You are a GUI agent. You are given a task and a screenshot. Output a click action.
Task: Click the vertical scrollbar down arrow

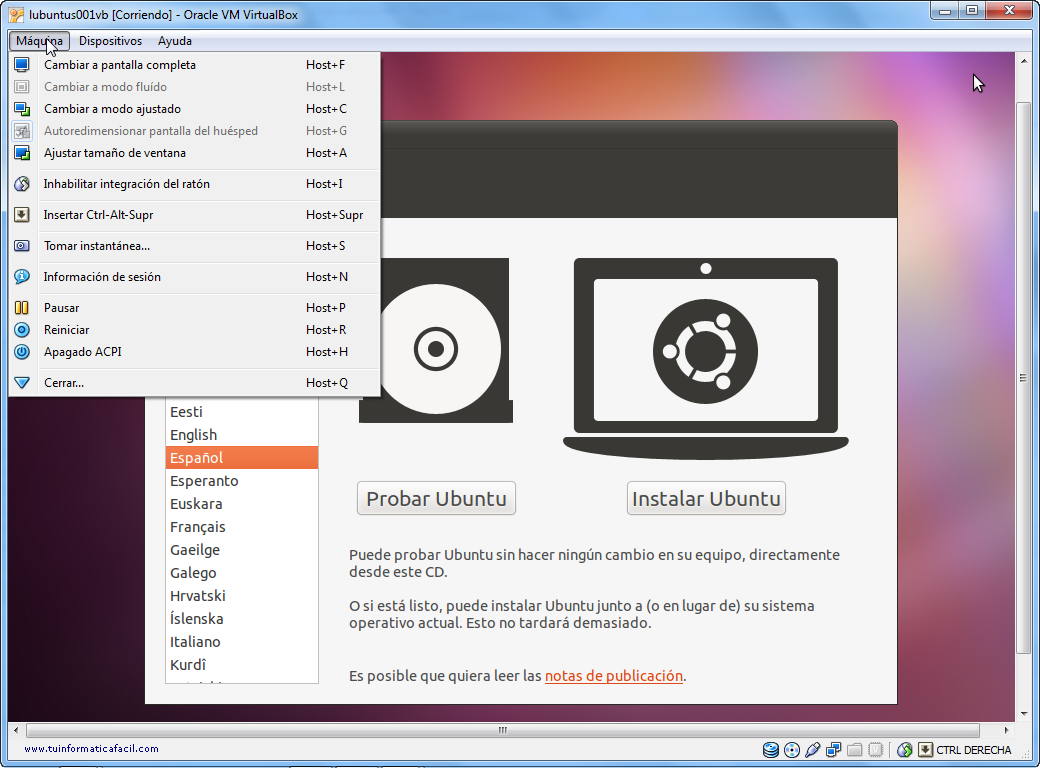tap(1023, 714)
